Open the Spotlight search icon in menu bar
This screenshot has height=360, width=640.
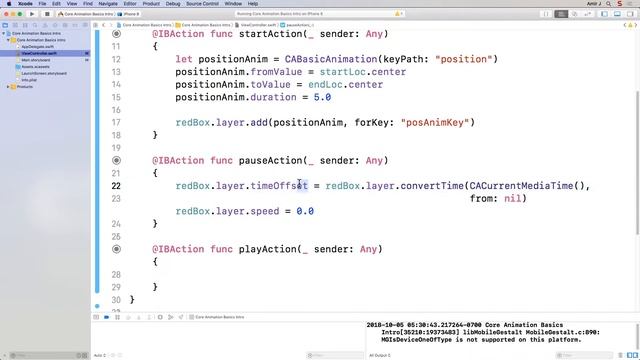pyautogui.click(x=609, y=4)
